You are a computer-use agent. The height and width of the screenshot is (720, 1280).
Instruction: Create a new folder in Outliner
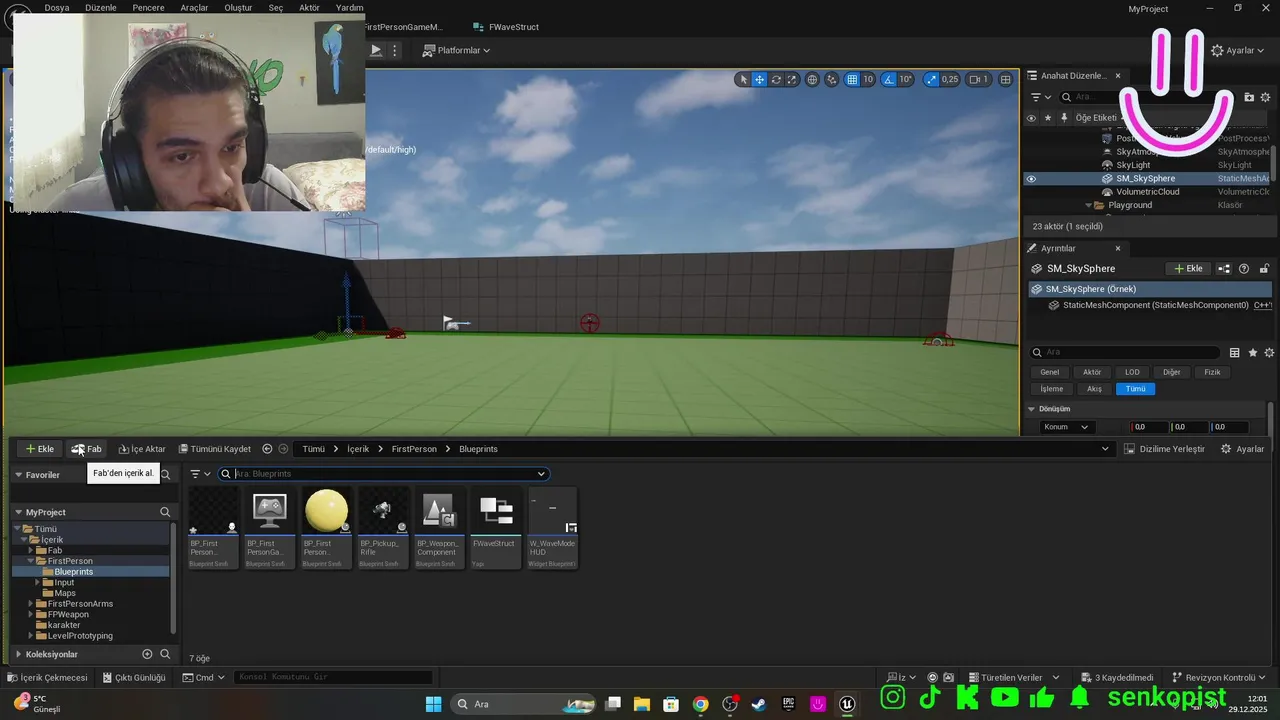coord(1249,97)
